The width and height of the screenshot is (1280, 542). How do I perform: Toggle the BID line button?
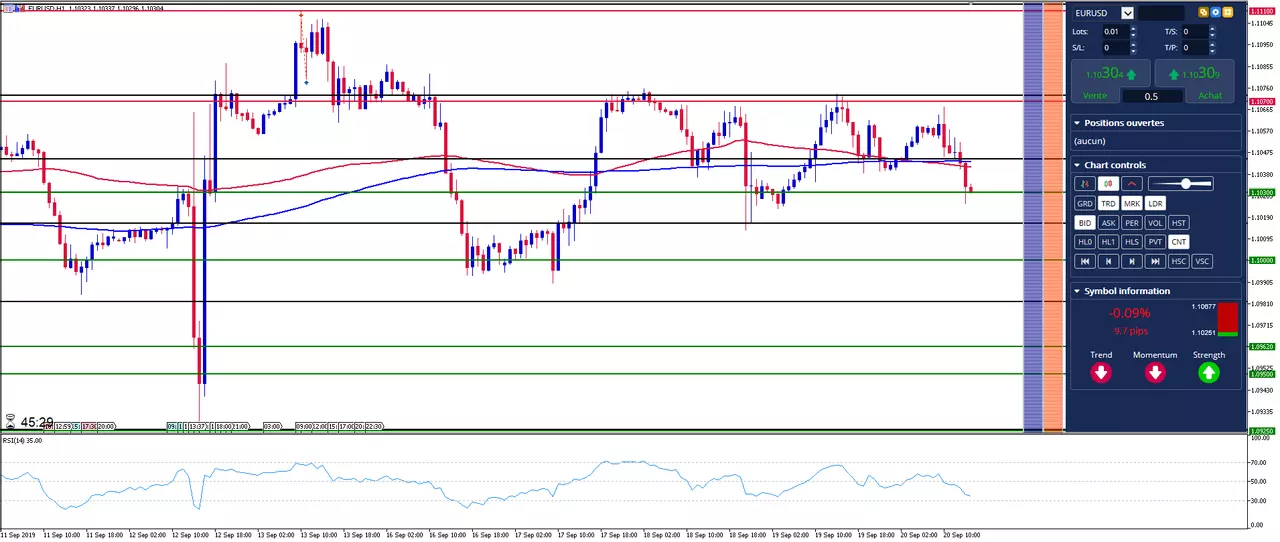tap(1085, 223)
